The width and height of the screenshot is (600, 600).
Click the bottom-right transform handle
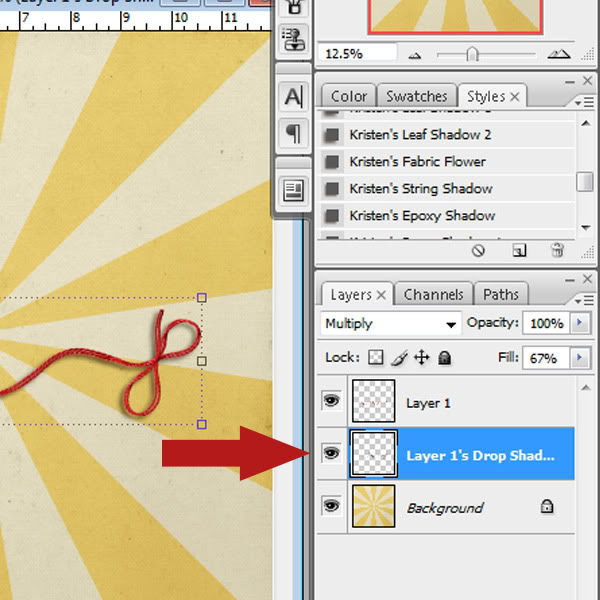(x=202, y=424)
